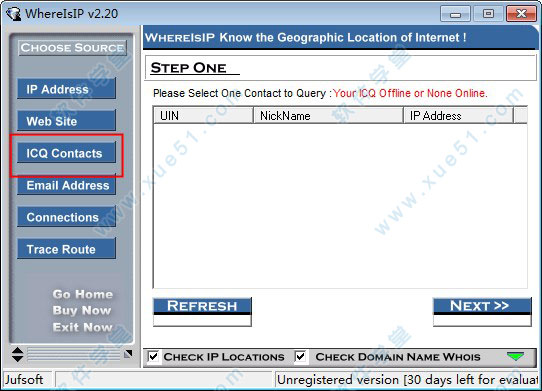Select IP Address source

(x=66, y=89)
